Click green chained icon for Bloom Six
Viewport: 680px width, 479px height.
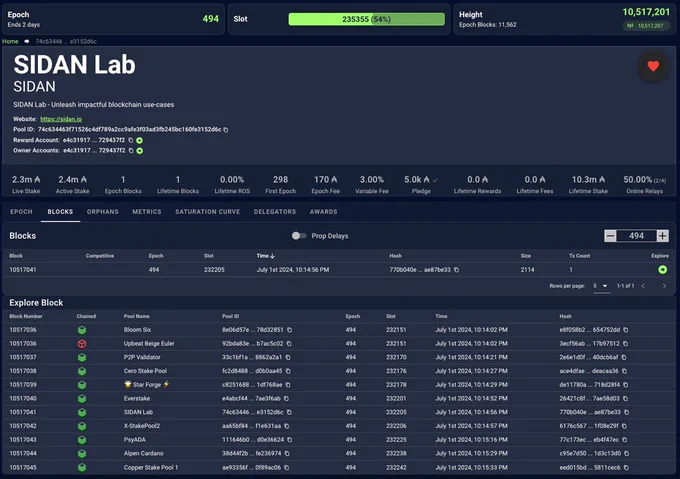click(x=82, y=330)
